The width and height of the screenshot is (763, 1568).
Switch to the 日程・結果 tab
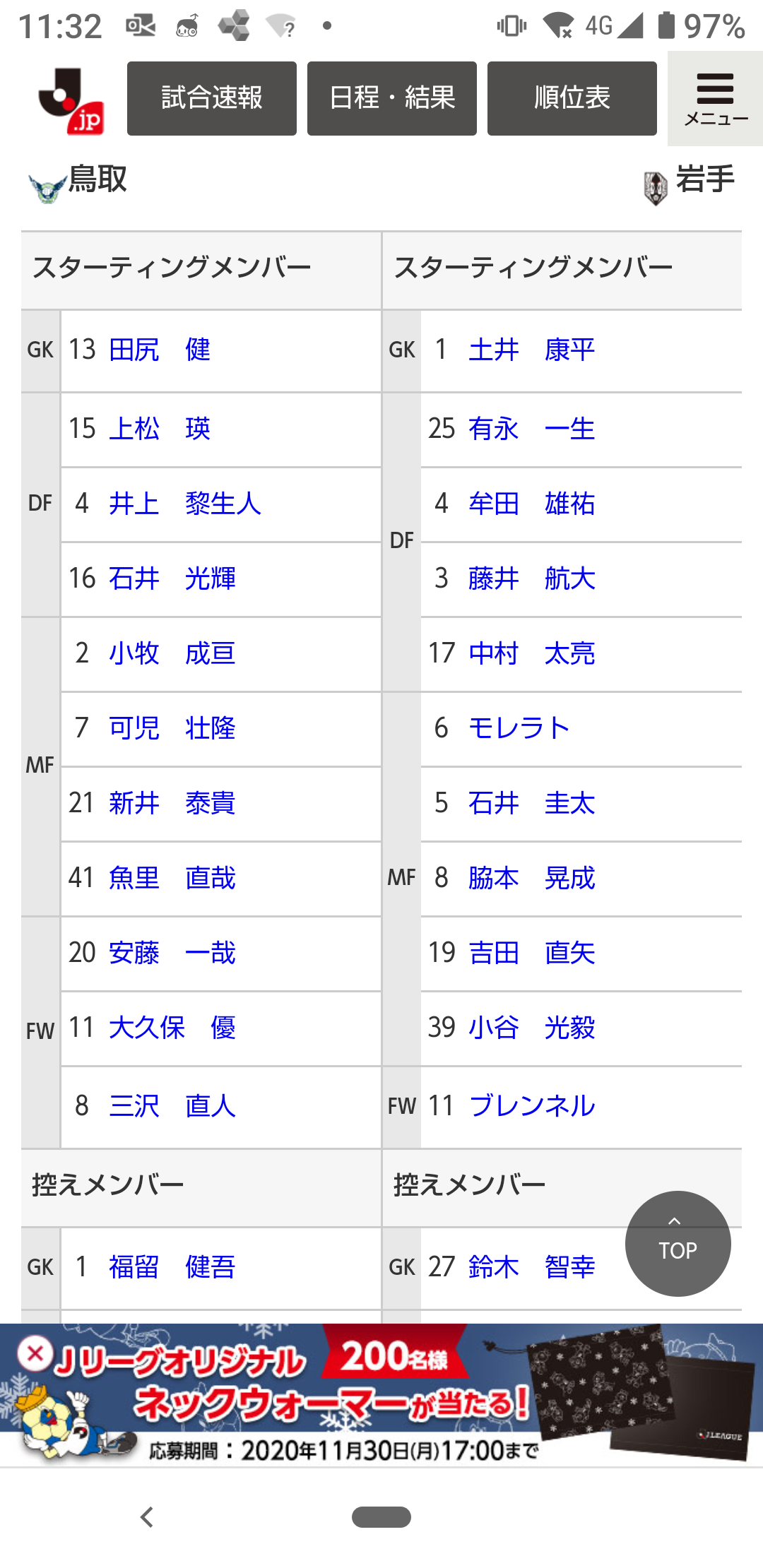coord(392,98)
